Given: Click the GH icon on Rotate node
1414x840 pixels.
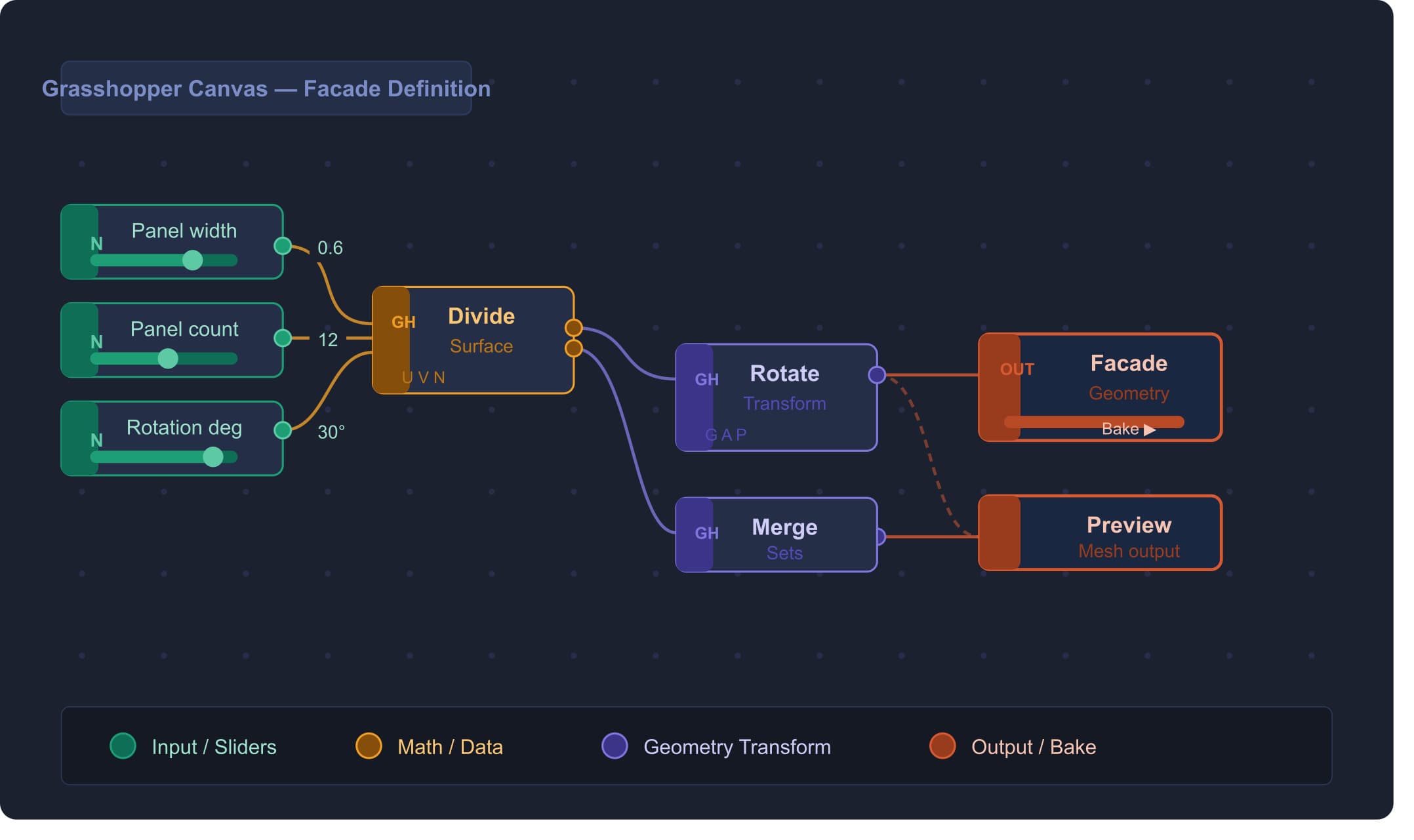Looking at the screenshot, I should 706,380.
